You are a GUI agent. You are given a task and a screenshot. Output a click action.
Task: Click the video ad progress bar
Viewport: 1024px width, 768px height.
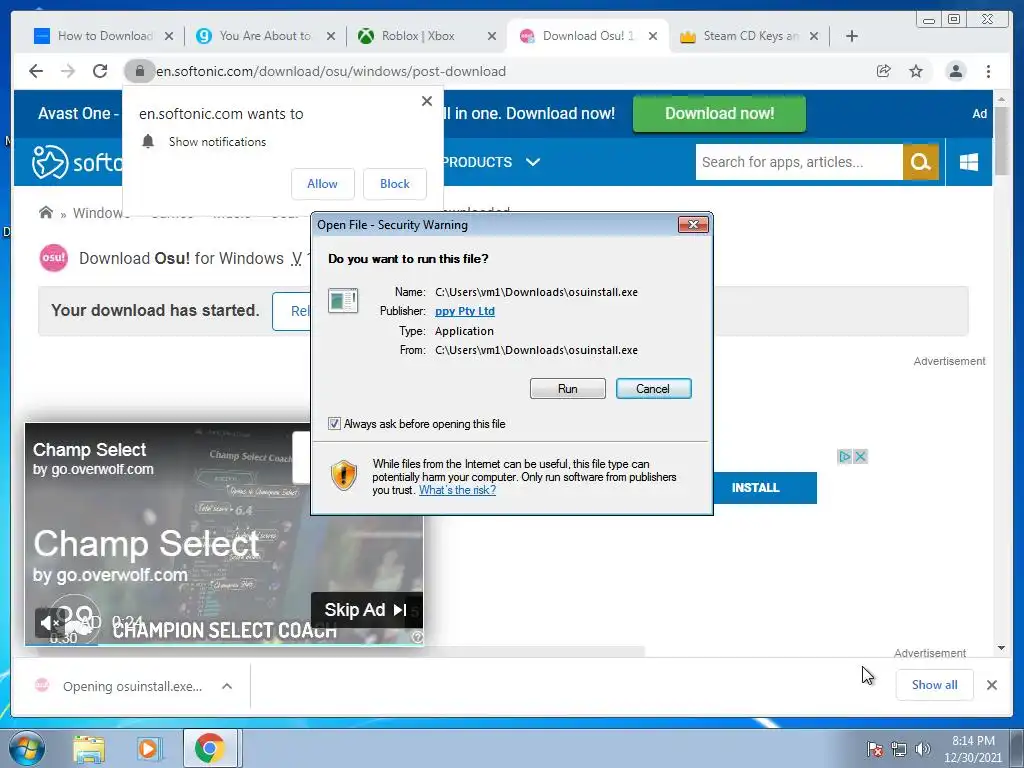coord(224,645)
